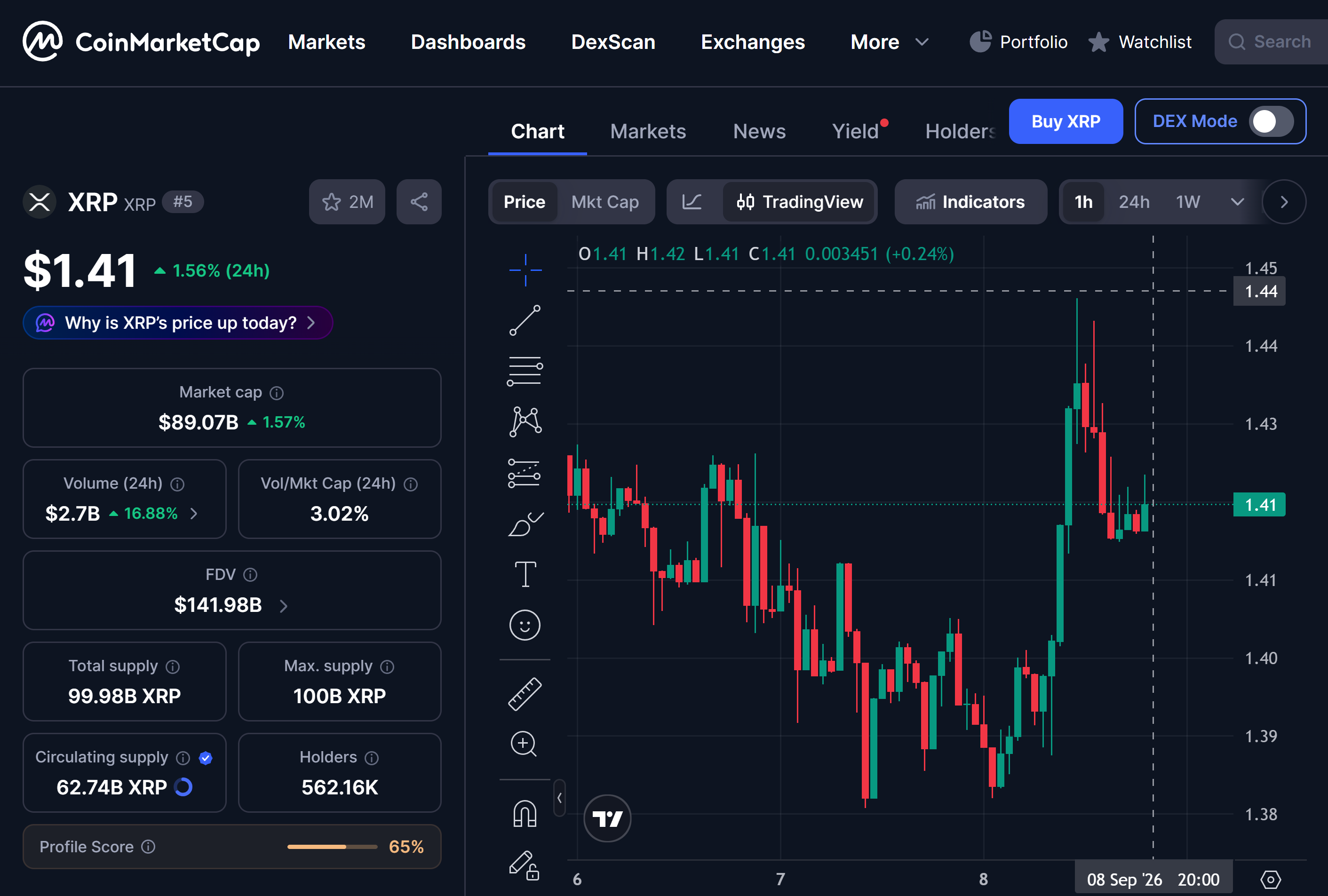Toggle the lock all drawings tool
Viewport: 1328px width, 896px height.
(x=525, y=864)
